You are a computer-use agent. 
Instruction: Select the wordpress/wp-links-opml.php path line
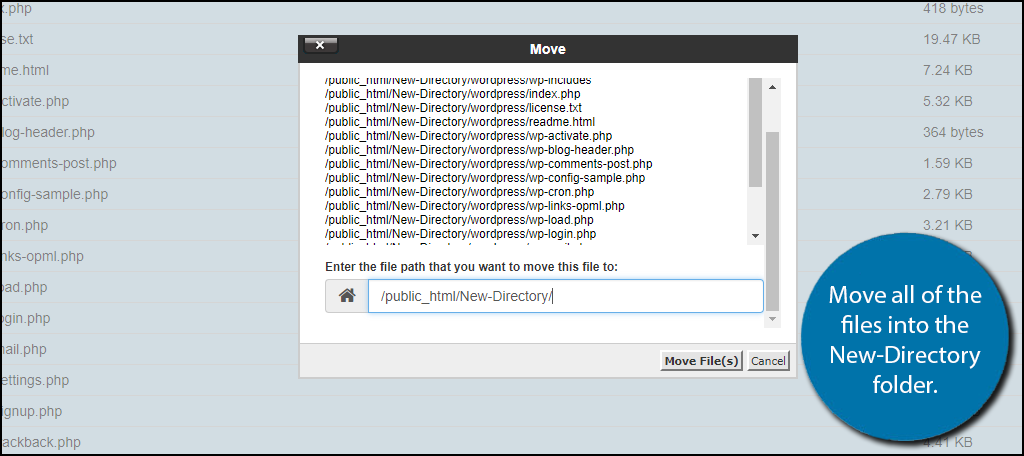475,206
